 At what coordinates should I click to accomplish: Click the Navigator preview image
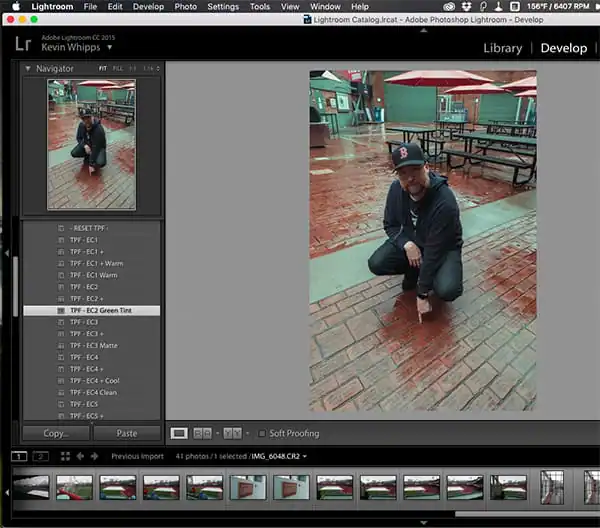[x=91, y=145]
